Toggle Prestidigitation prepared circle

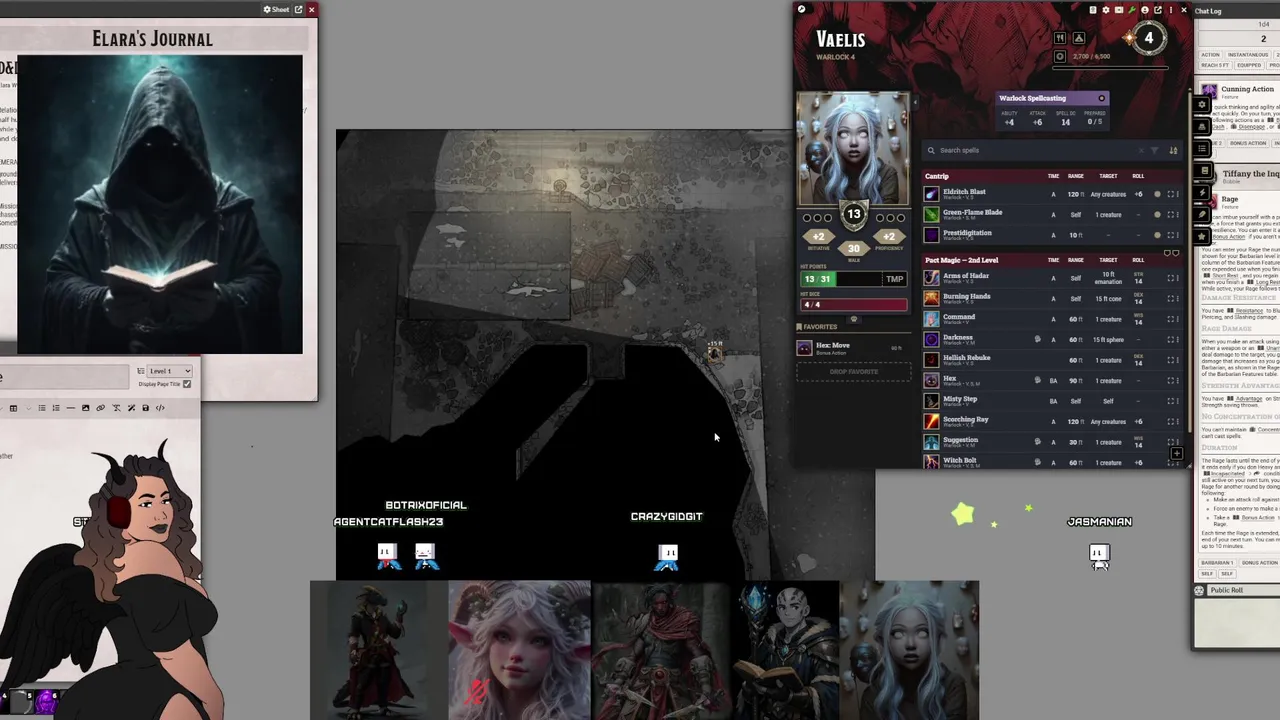point(1157,235)
